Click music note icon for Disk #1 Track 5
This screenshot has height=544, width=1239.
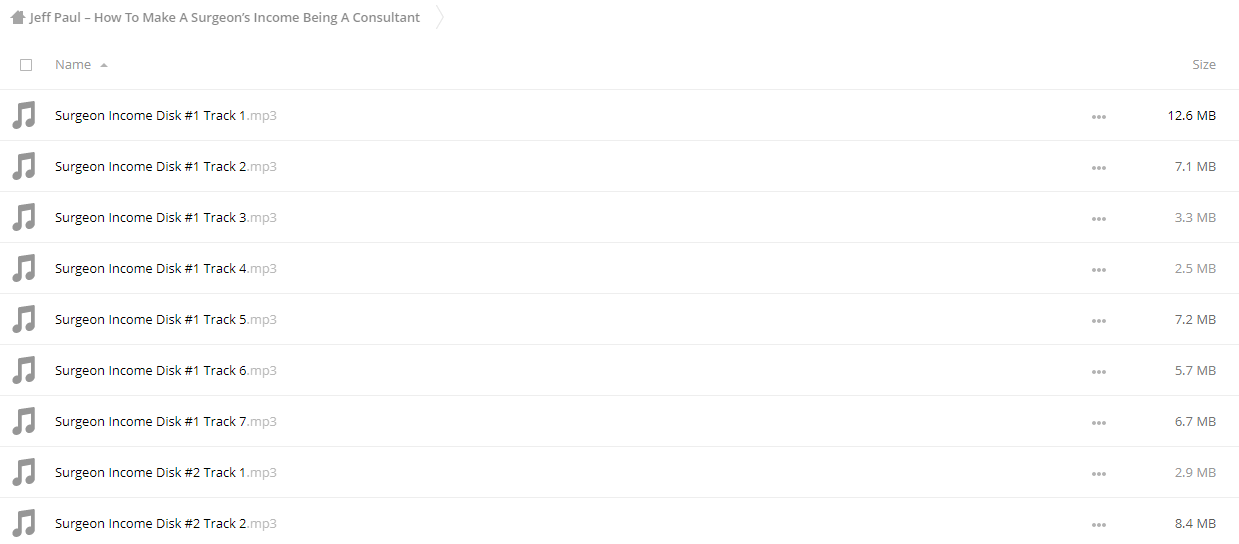click(x=24, y=319)
